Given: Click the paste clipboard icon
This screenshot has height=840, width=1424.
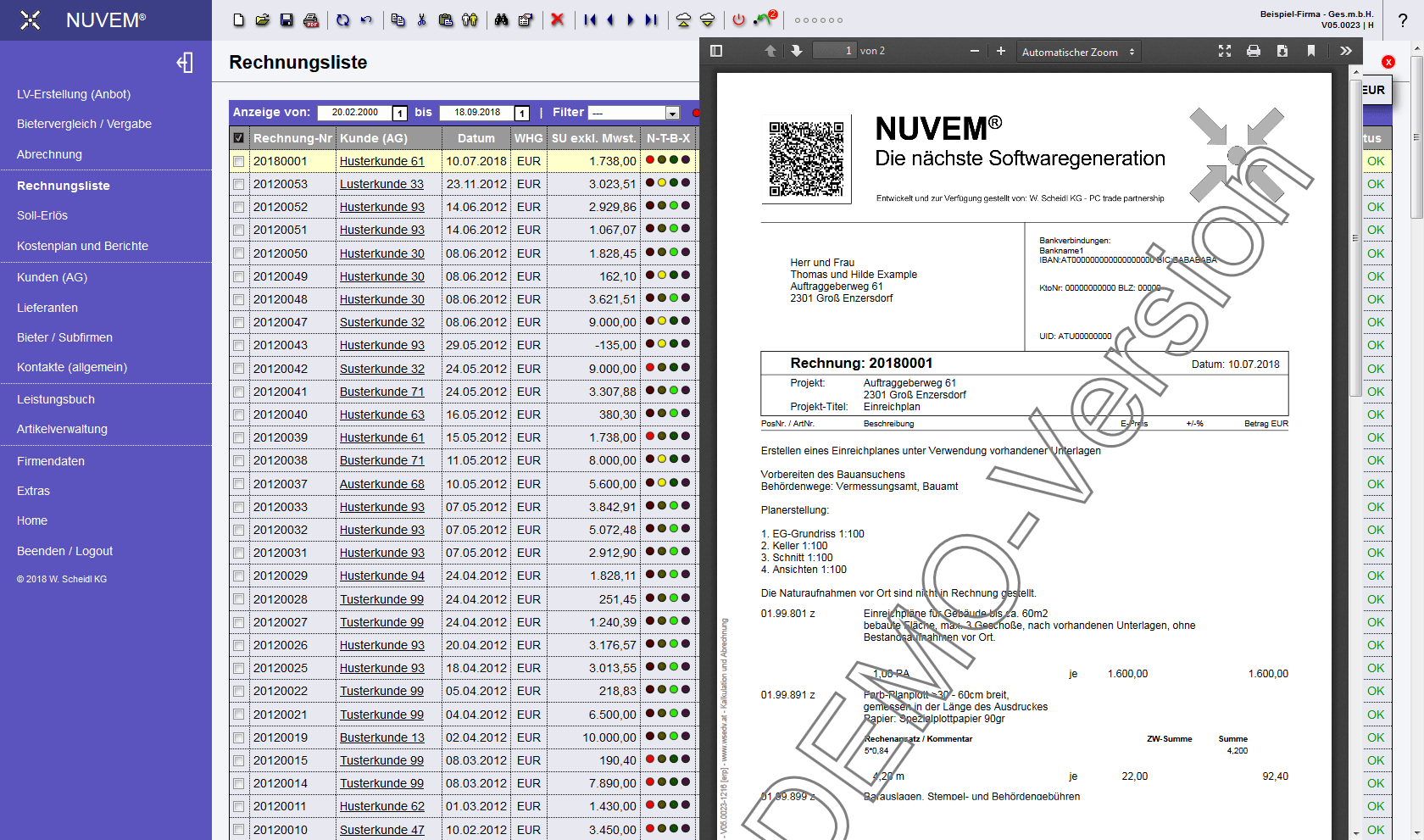Looking at the screenshot, I should coord(446,19).
